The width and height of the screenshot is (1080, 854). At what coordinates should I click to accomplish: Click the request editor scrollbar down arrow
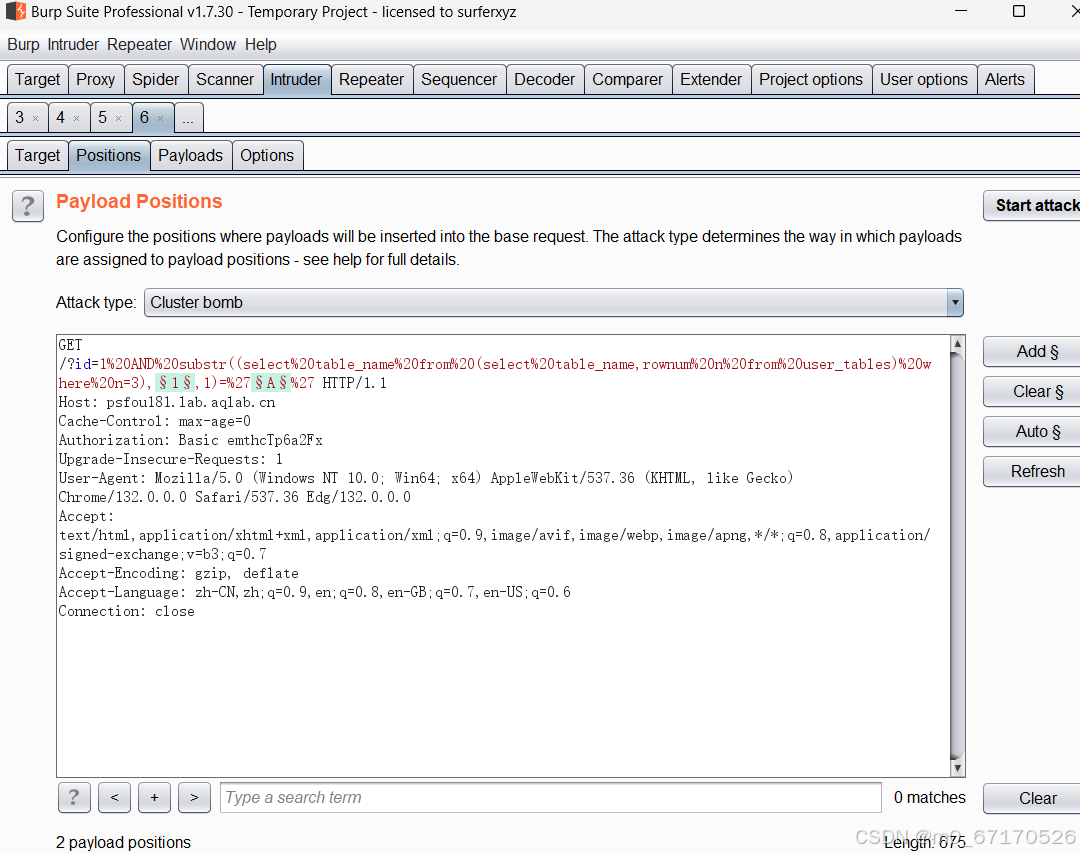pyautogui.click(x=957, y=768)
